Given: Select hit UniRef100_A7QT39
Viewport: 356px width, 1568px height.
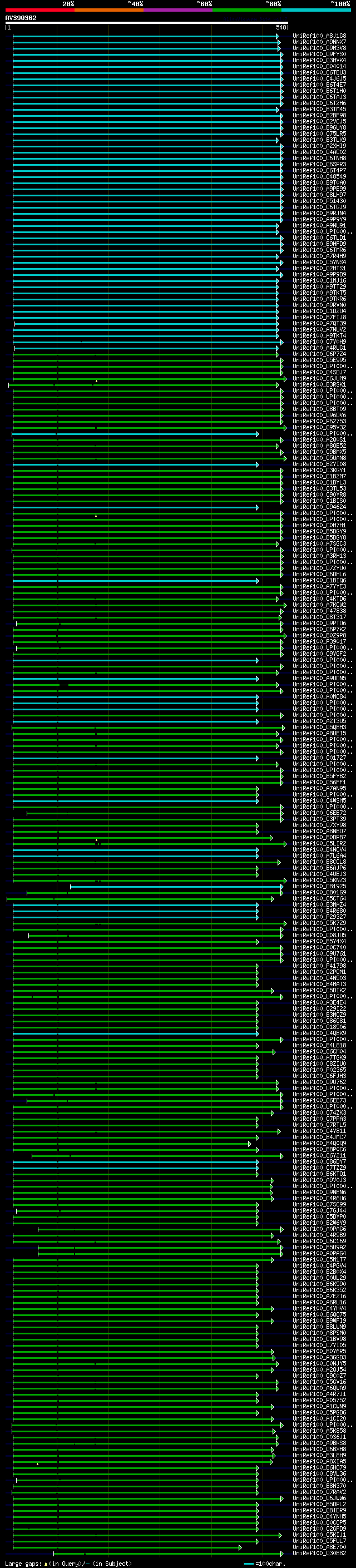Looking at the screenshot, I should (x=319, y=324).
